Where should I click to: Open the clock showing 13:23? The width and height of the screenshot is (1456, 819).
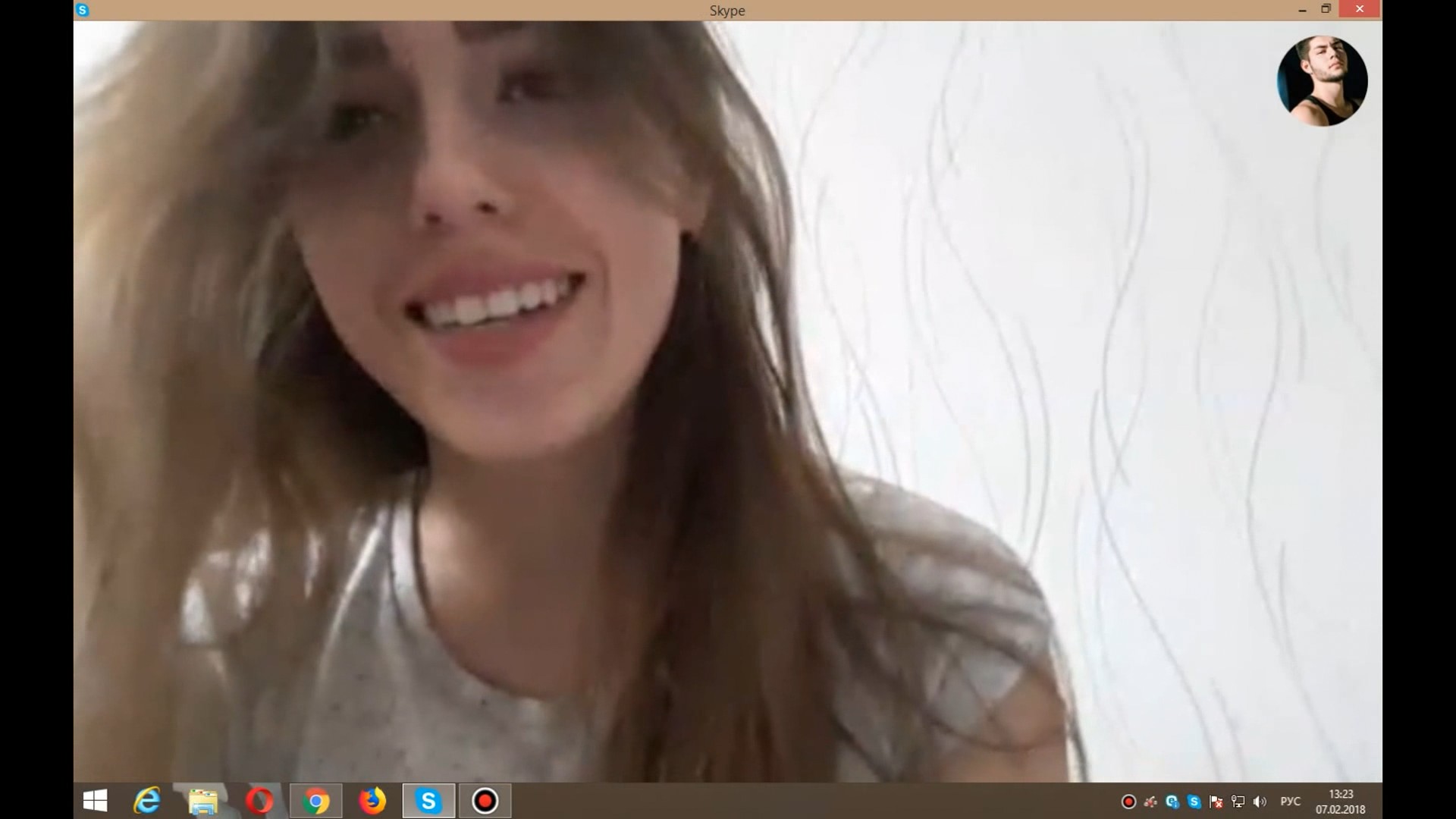pyautogui.click(x=1341, y=802)
